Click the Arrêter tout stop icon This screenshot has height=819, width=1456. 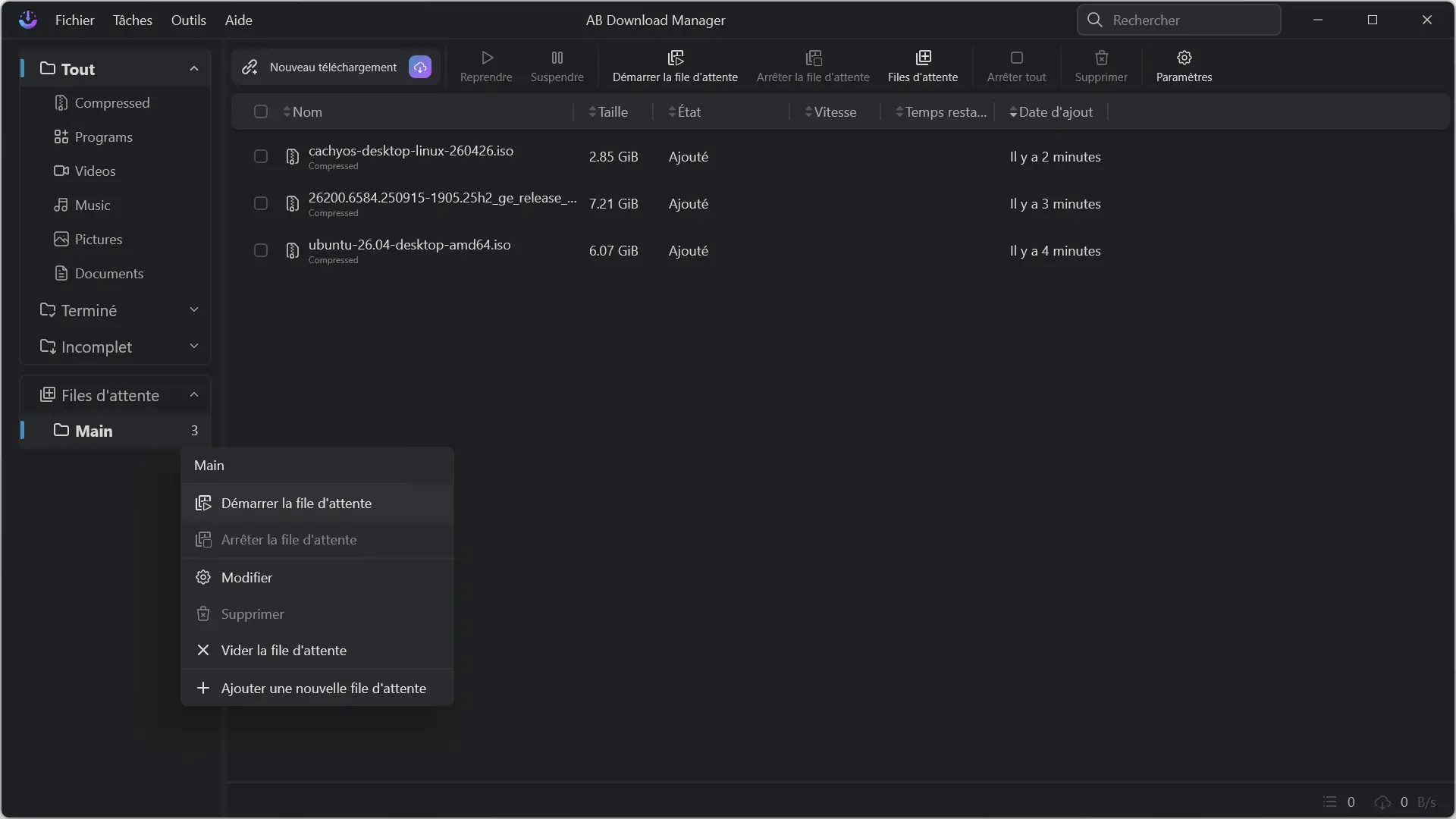(x=1017, y=58)
